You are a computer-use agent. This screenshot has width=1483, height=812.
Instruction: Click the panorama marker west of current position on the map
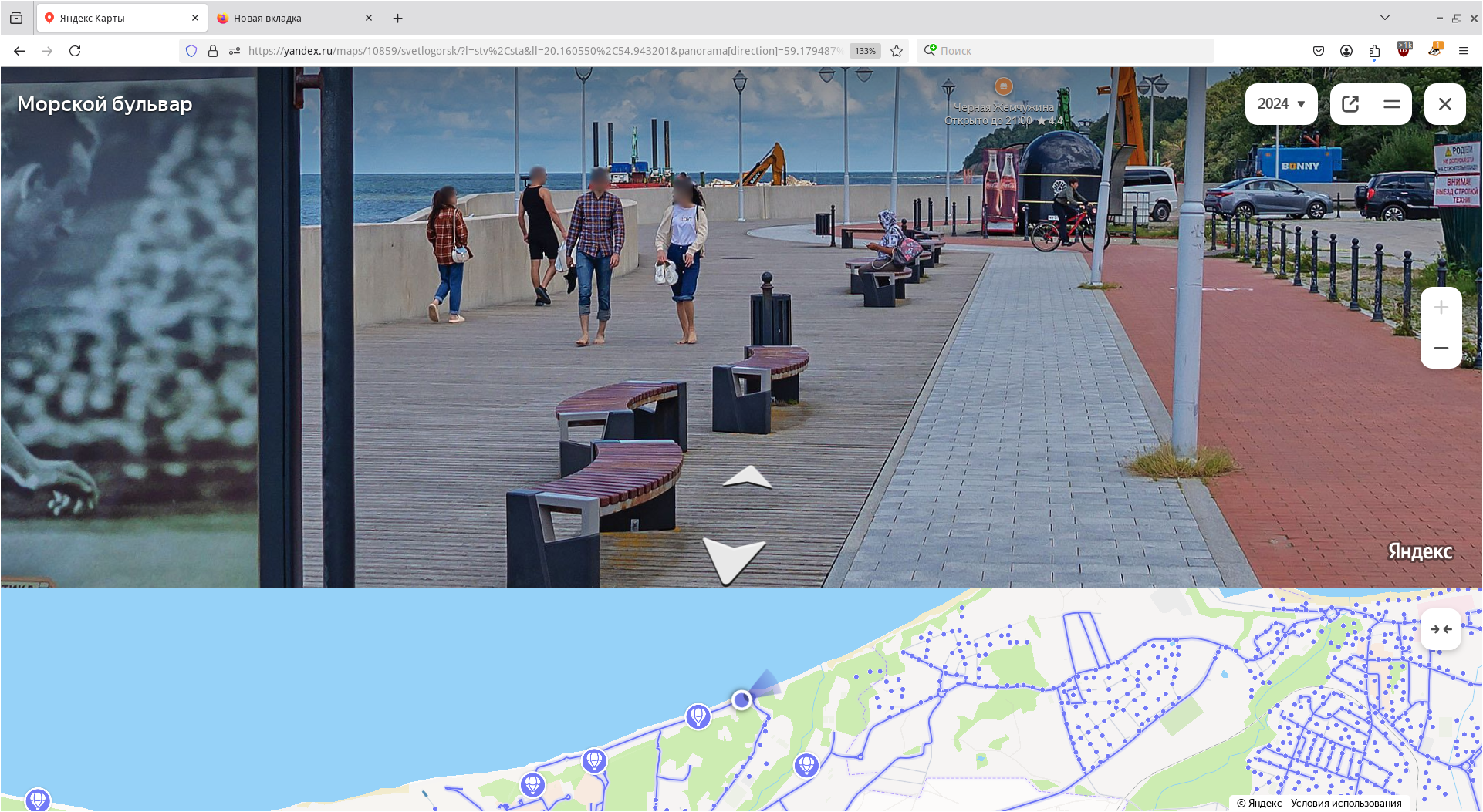(698, 716)
